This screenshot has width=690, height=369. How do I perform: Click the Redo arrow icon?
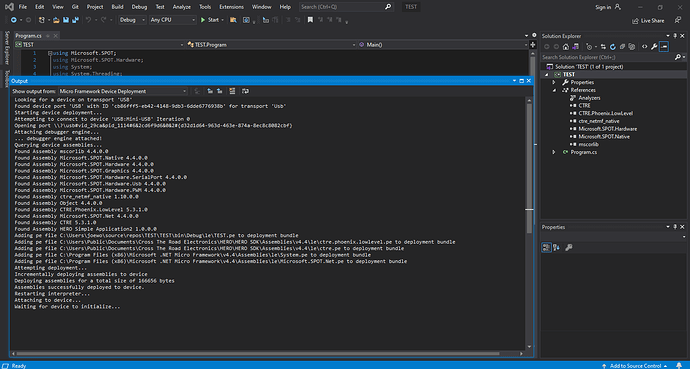pyautogui.click(x=103, y=20)
